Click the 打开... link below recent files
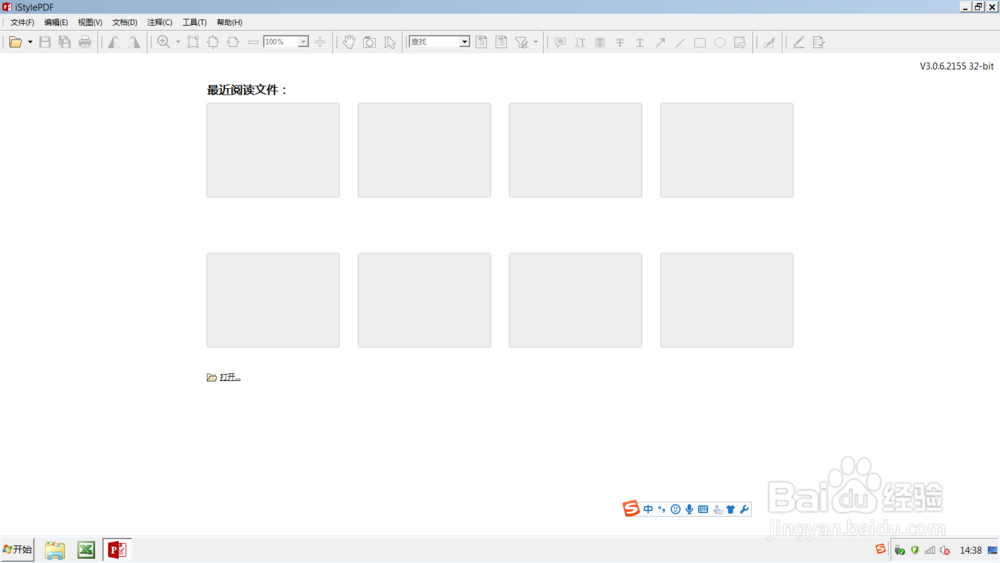This screenshot has width=1000, height=563. [230, 377]
